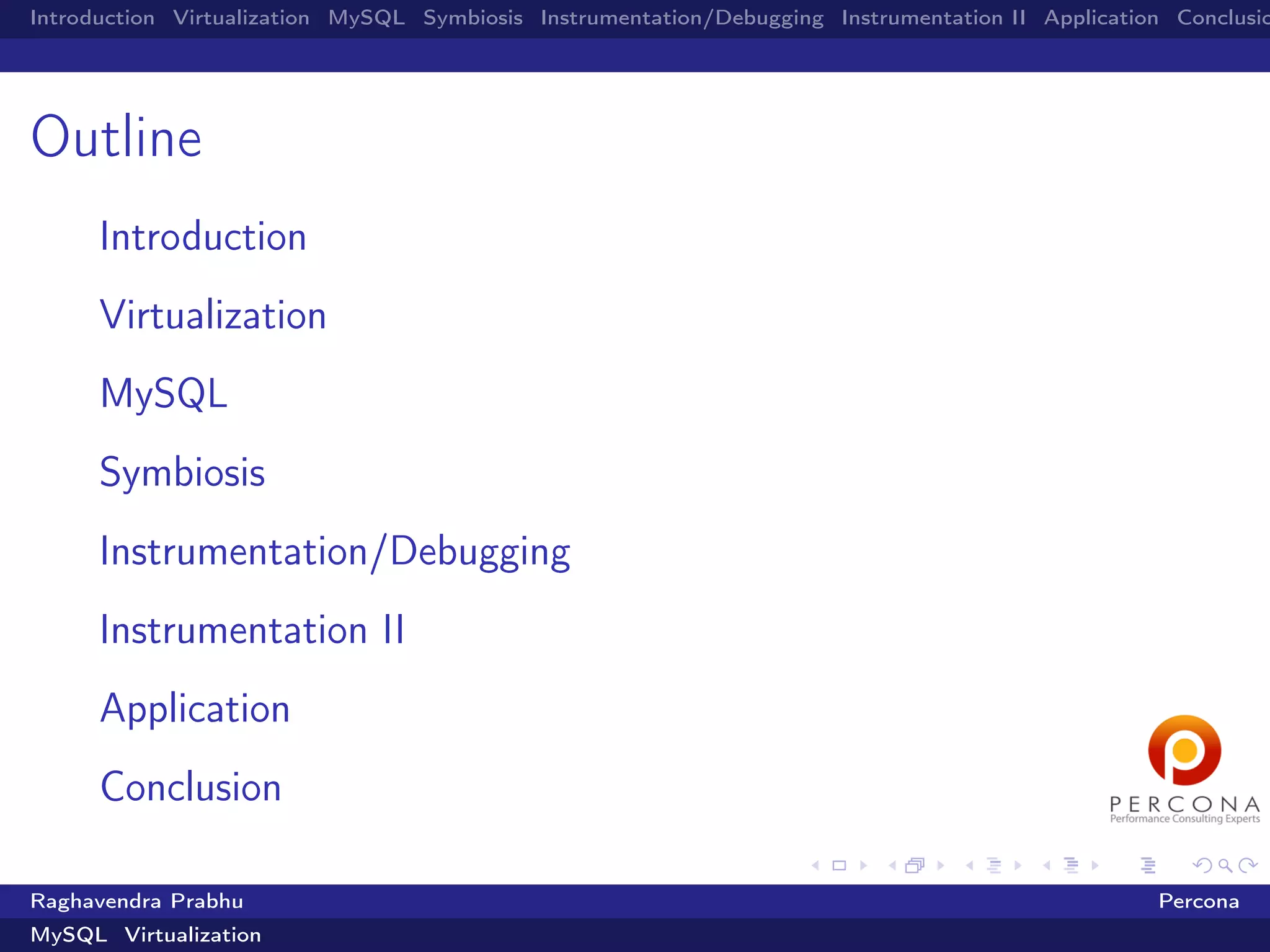Open Instrumentation II in the top navigation bar
This screenshot has width=1270, height=952.
[934, 17]
